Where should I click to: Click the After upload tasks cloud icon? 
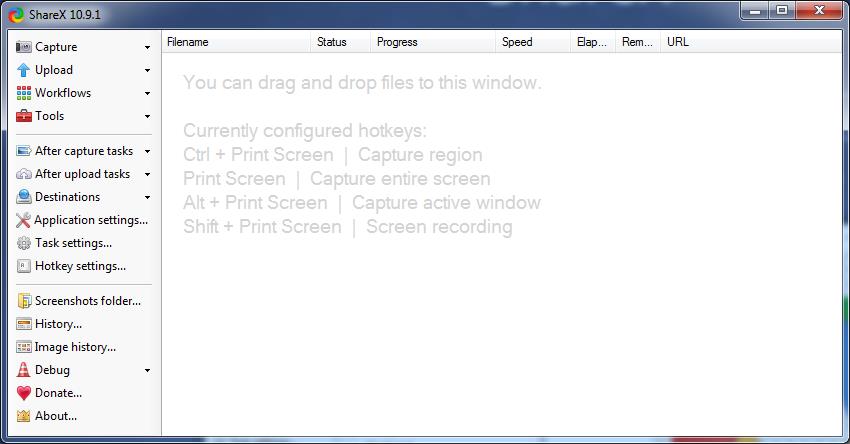click(23, 174)
